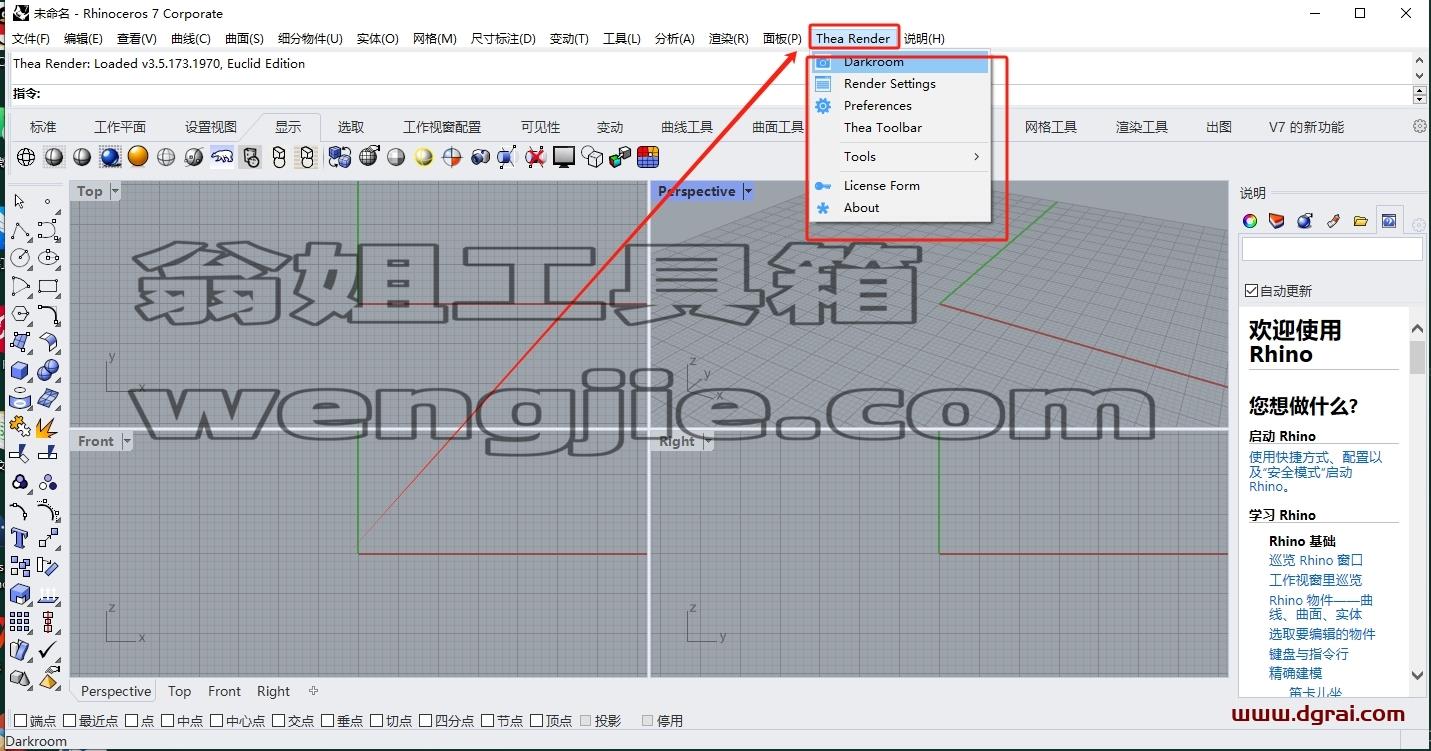Enable the 垂点 osnap checkbox
This screenshot has height=751, width=1431.
click(x=327, y=720)
